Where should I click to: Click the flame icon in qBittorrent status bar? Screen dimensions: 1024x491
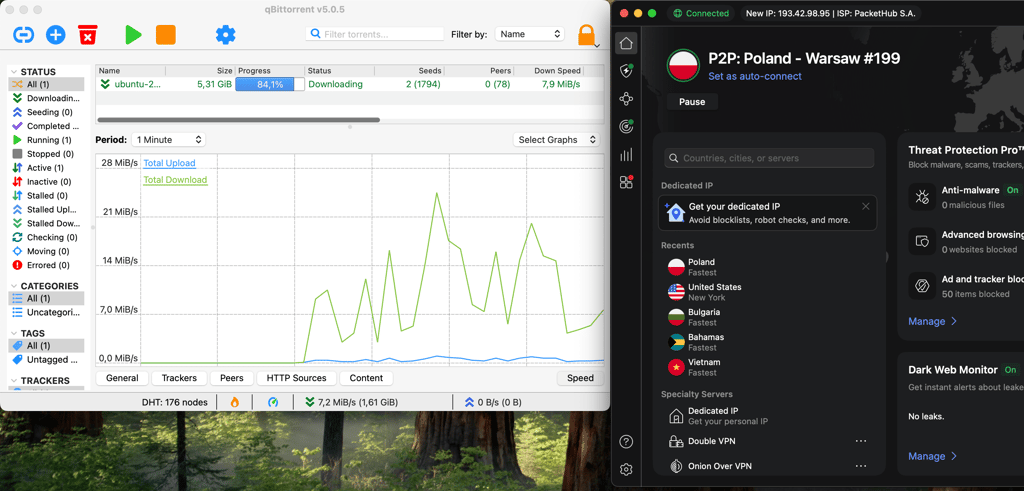pos(234,402)
